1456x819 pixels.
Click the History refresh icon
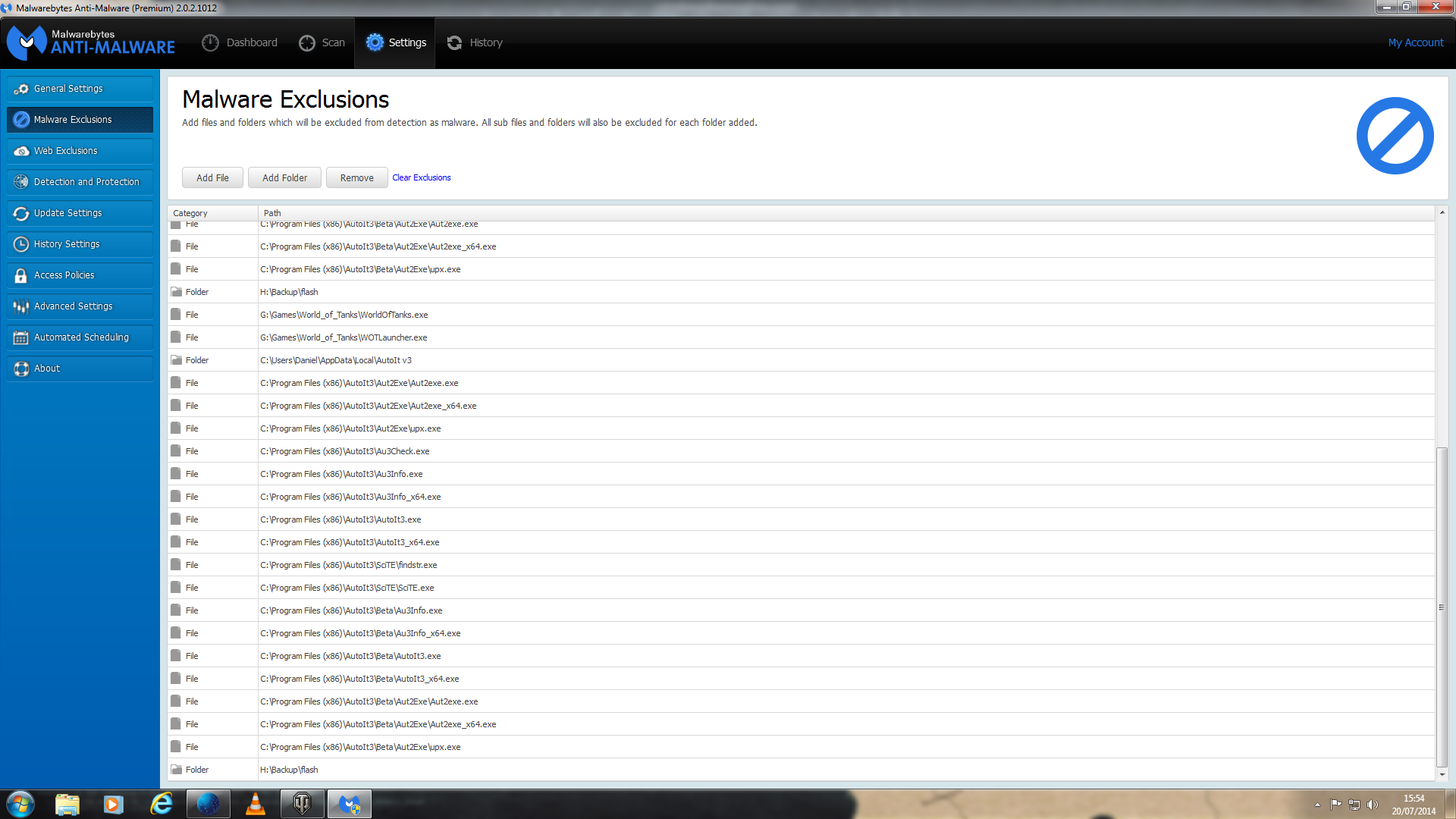(x=454, y=42)
